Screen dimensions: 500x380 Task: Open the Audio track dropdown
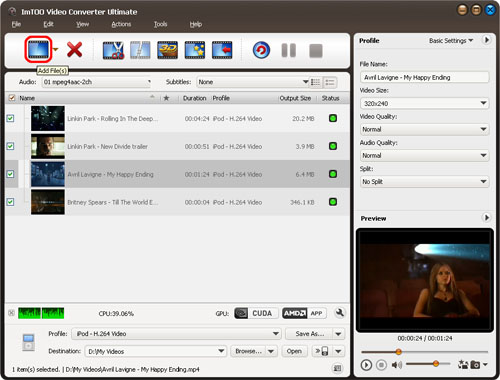click(97, 82)
